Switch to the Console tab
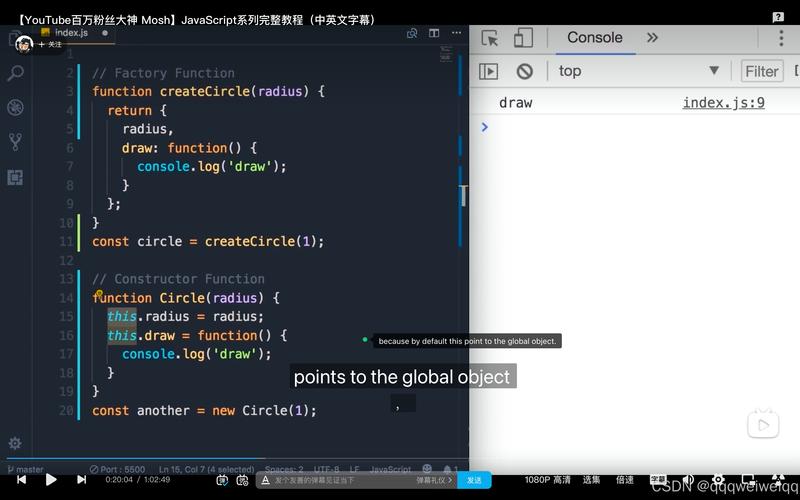Screen dimensions: 800x500 tap(595, 38)
